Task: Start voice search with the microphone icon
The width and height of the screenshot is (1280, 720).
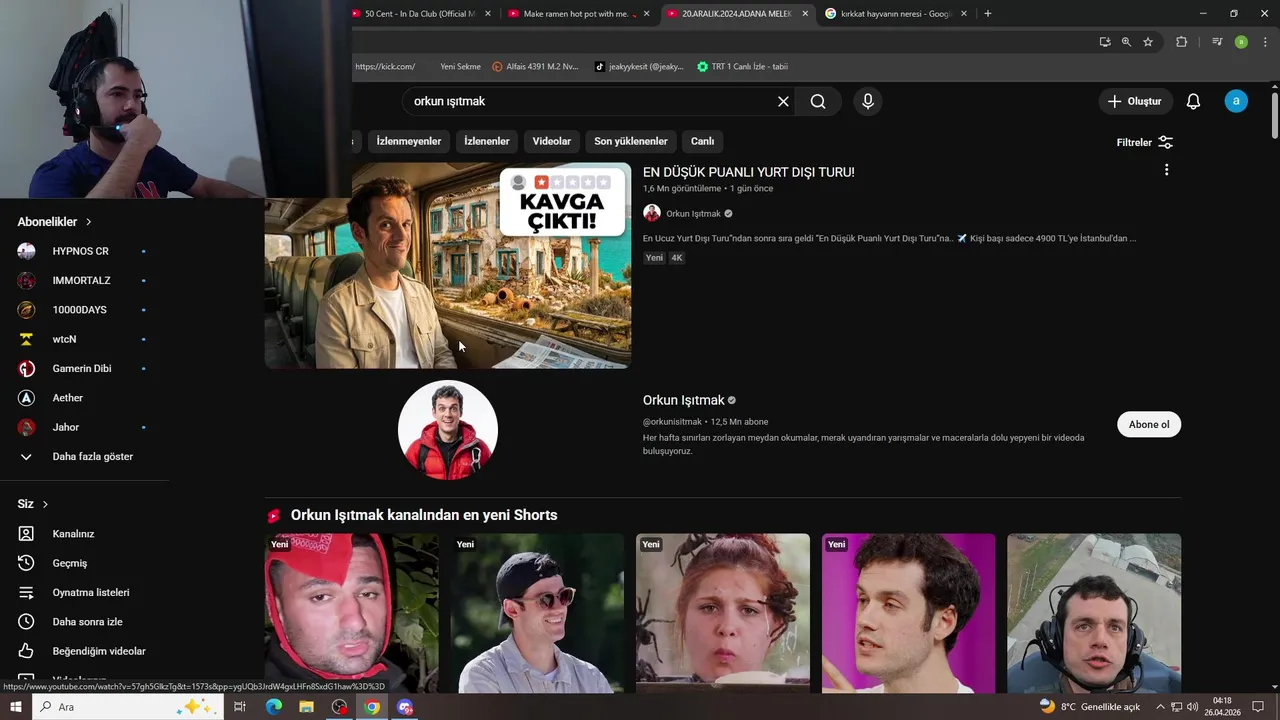Action: pos(868,101)
